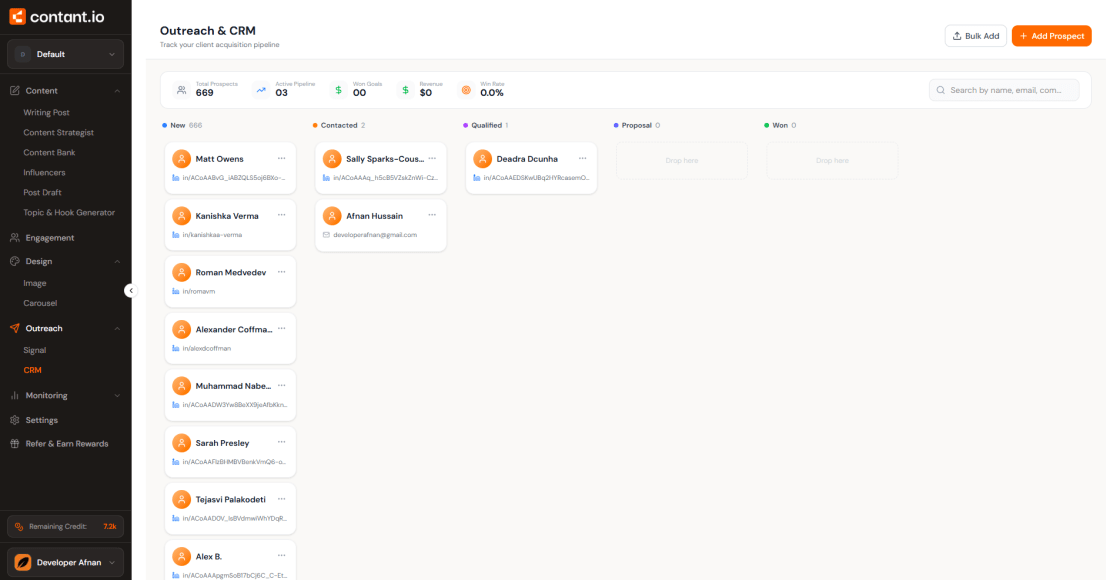1120x580 pixels.
Task: Collapse the Content section chevron
Action: pos(117,91)
